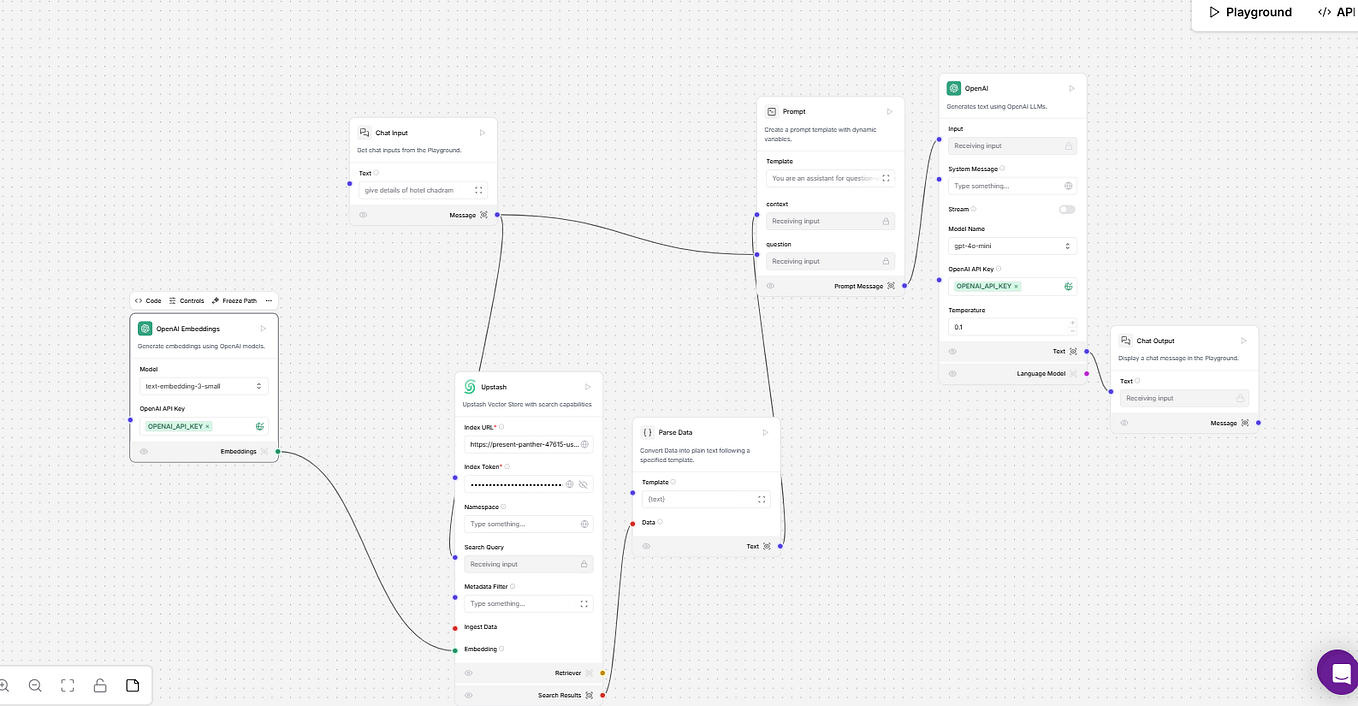The height and width of the screenshot is (706, 1358).
Task: Run the Prompt node with its play icon
Action: point(889,111)
